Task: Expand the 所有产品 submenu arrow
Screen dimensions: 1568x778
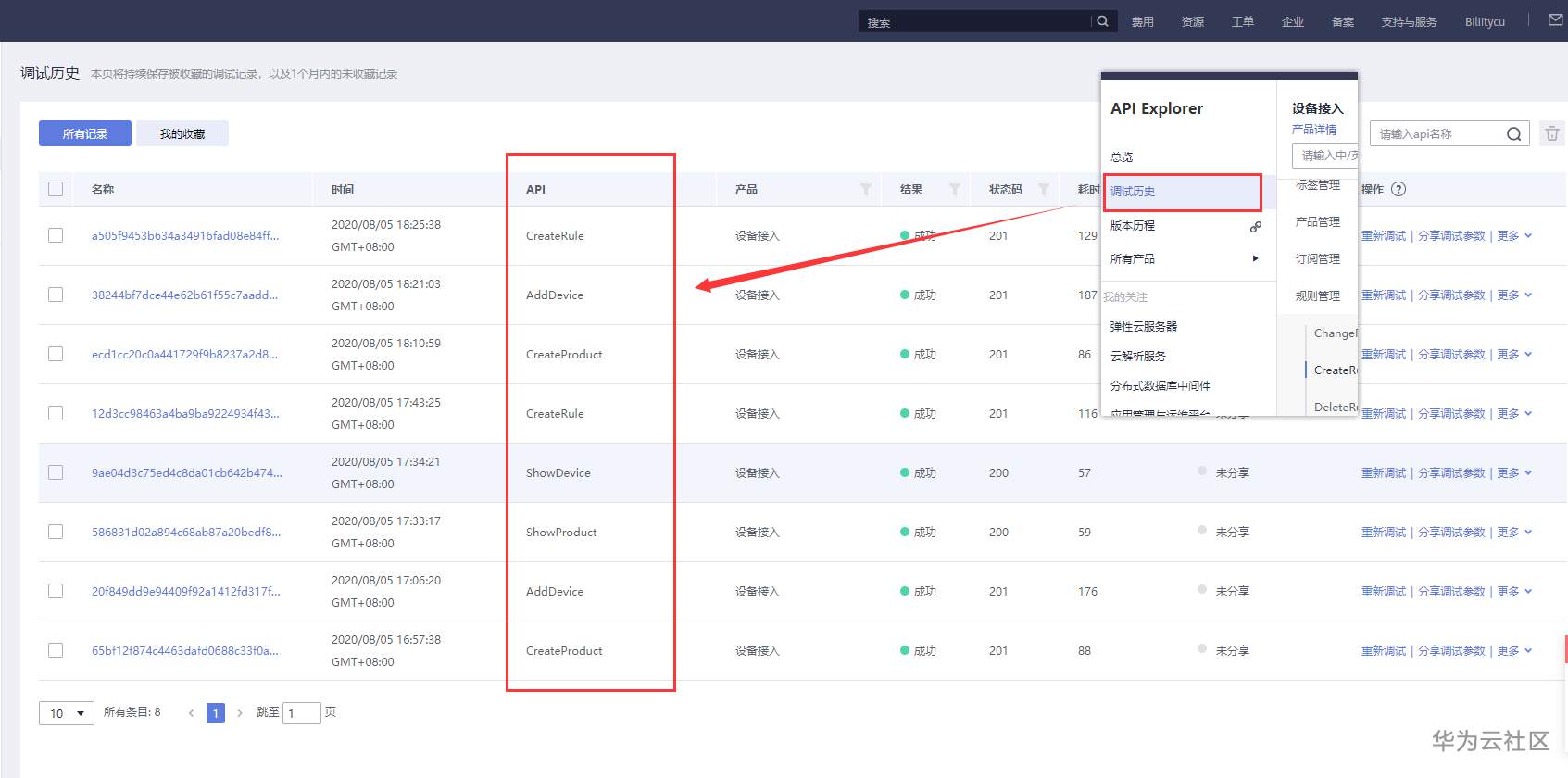Action: click(1256, 258)
